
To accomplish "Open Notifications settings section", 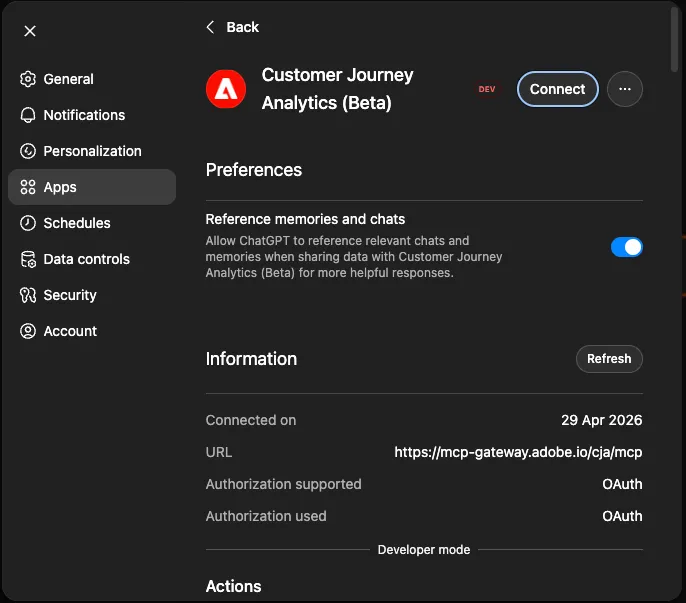I will [x=92, y=115].
